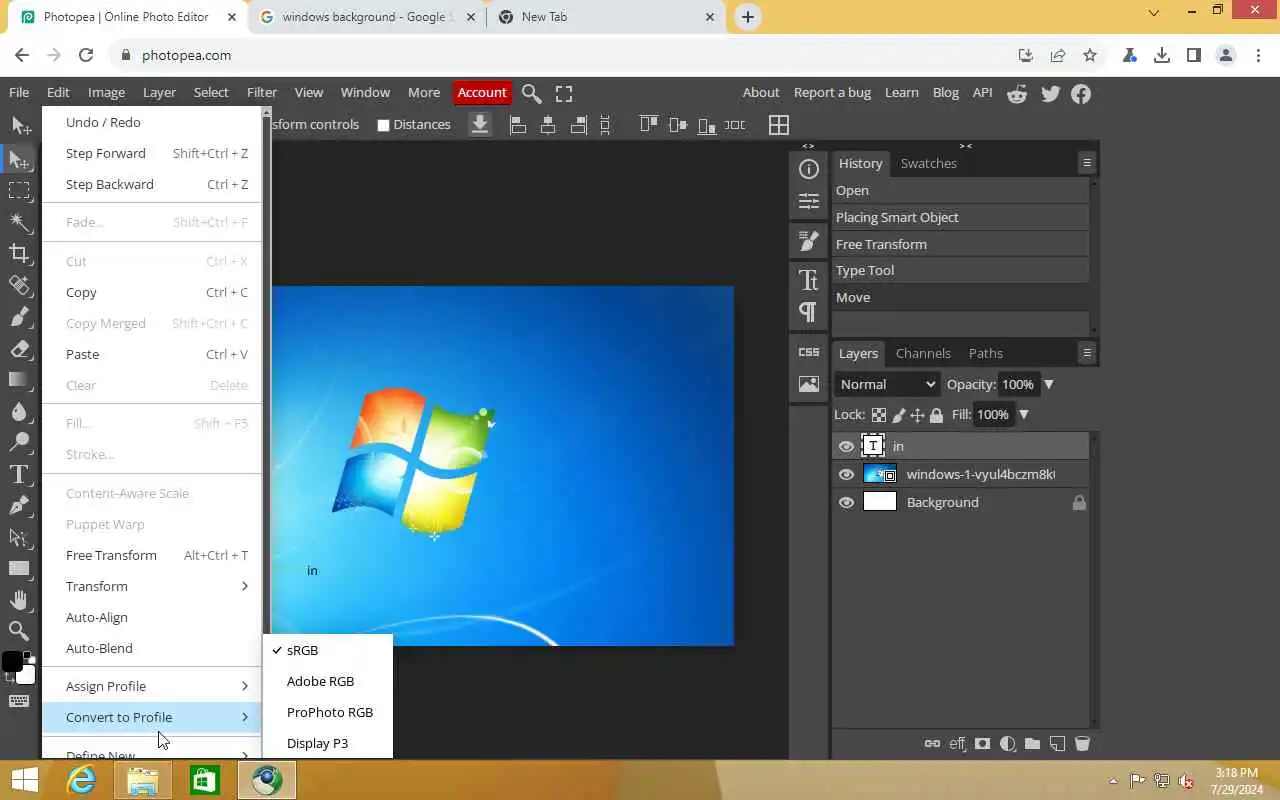
Task: Open the Opacity slider dropdown arrow
Action: (x=1049, y=384)
